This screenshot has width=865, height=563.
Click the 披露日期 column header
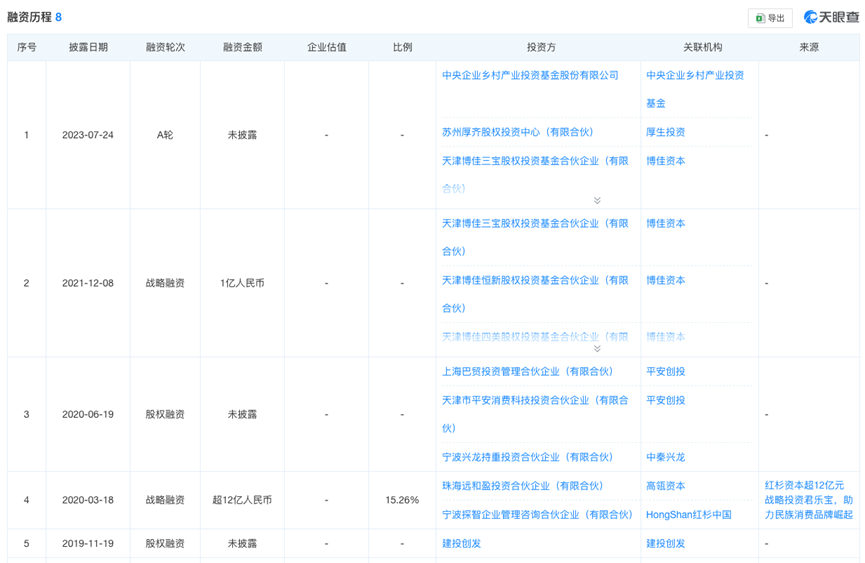[88, 47]
